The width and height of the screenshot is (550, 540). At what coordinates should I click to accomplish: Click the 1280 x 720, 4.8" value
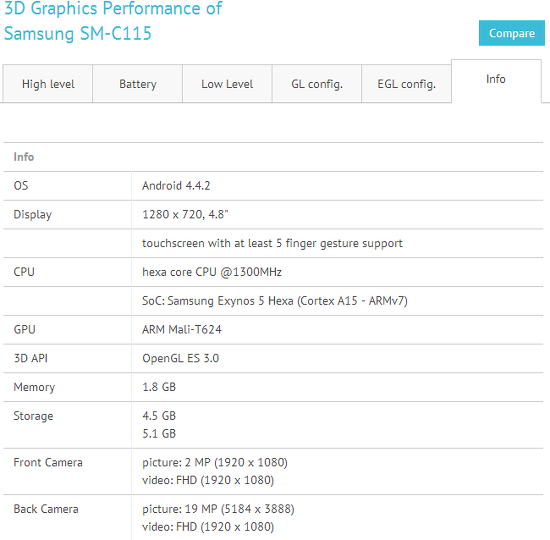(x=185, y=214)
